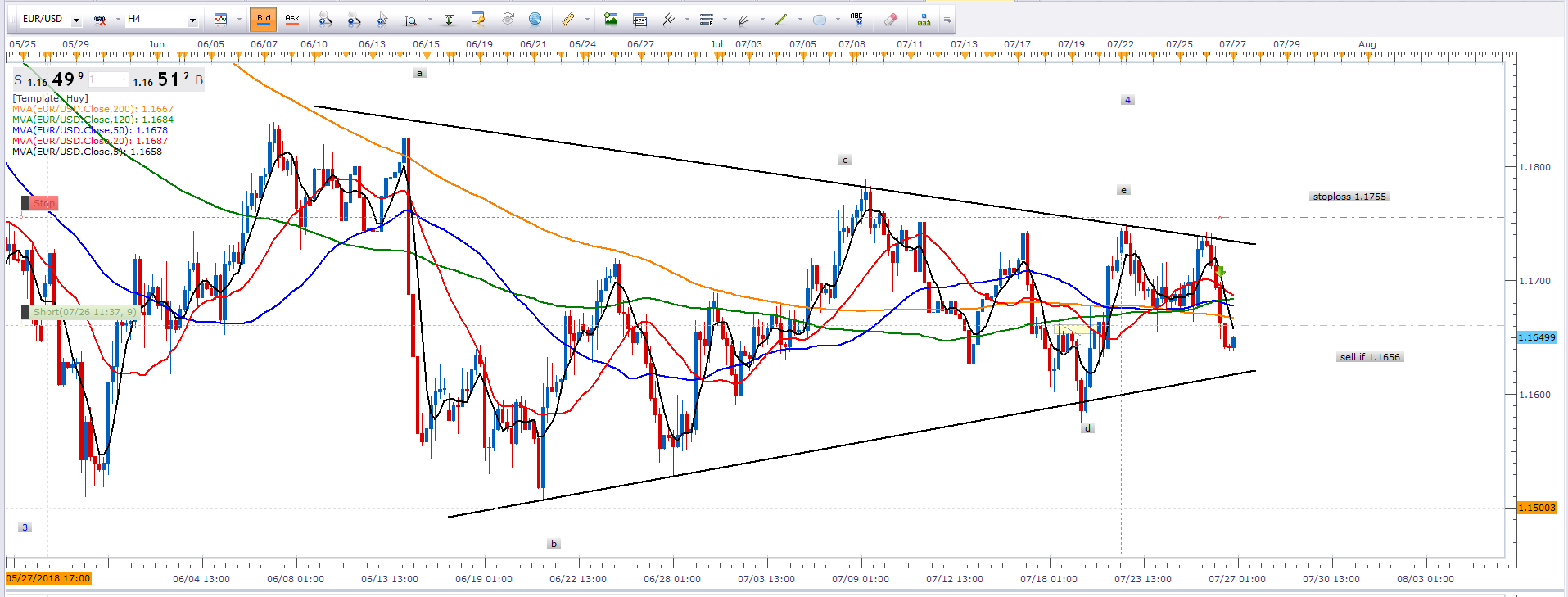
Task: Click the Short position order label
Action: tap(84, 312)
